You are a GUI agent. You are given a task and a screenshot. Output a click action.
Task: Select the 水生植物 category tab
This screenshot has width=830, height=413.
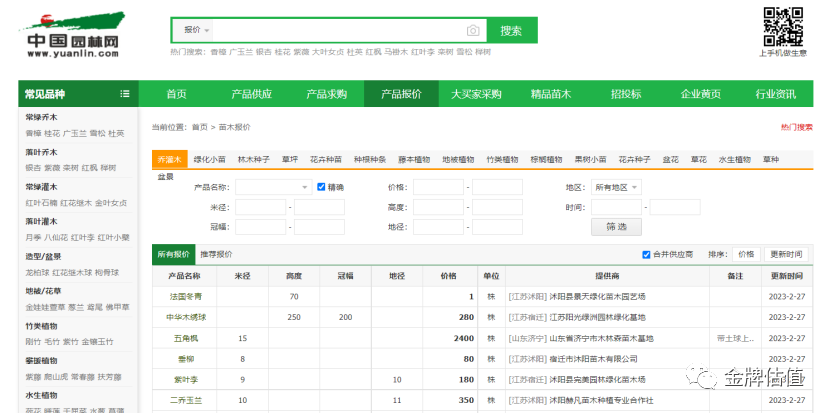tap(735, 159)
